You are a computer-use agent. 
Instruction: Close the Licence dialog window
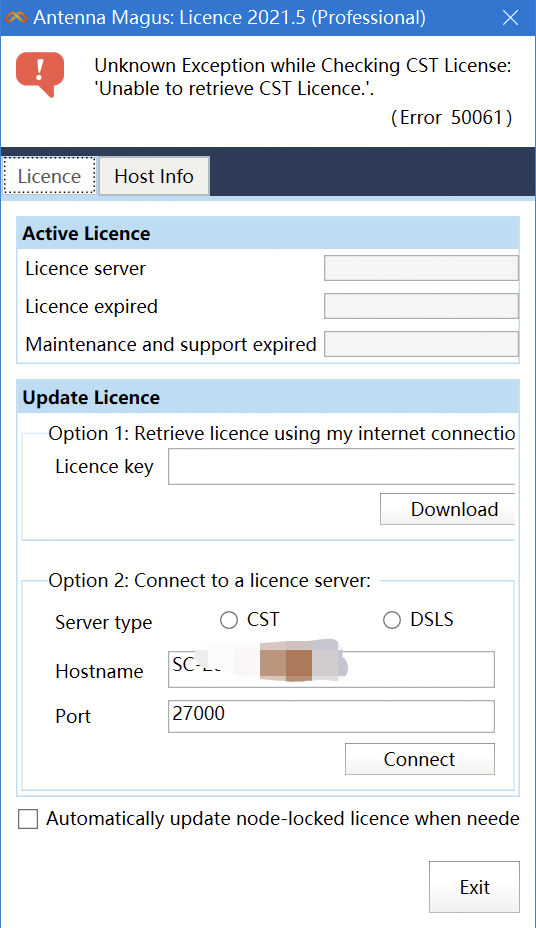coord(511,18)
